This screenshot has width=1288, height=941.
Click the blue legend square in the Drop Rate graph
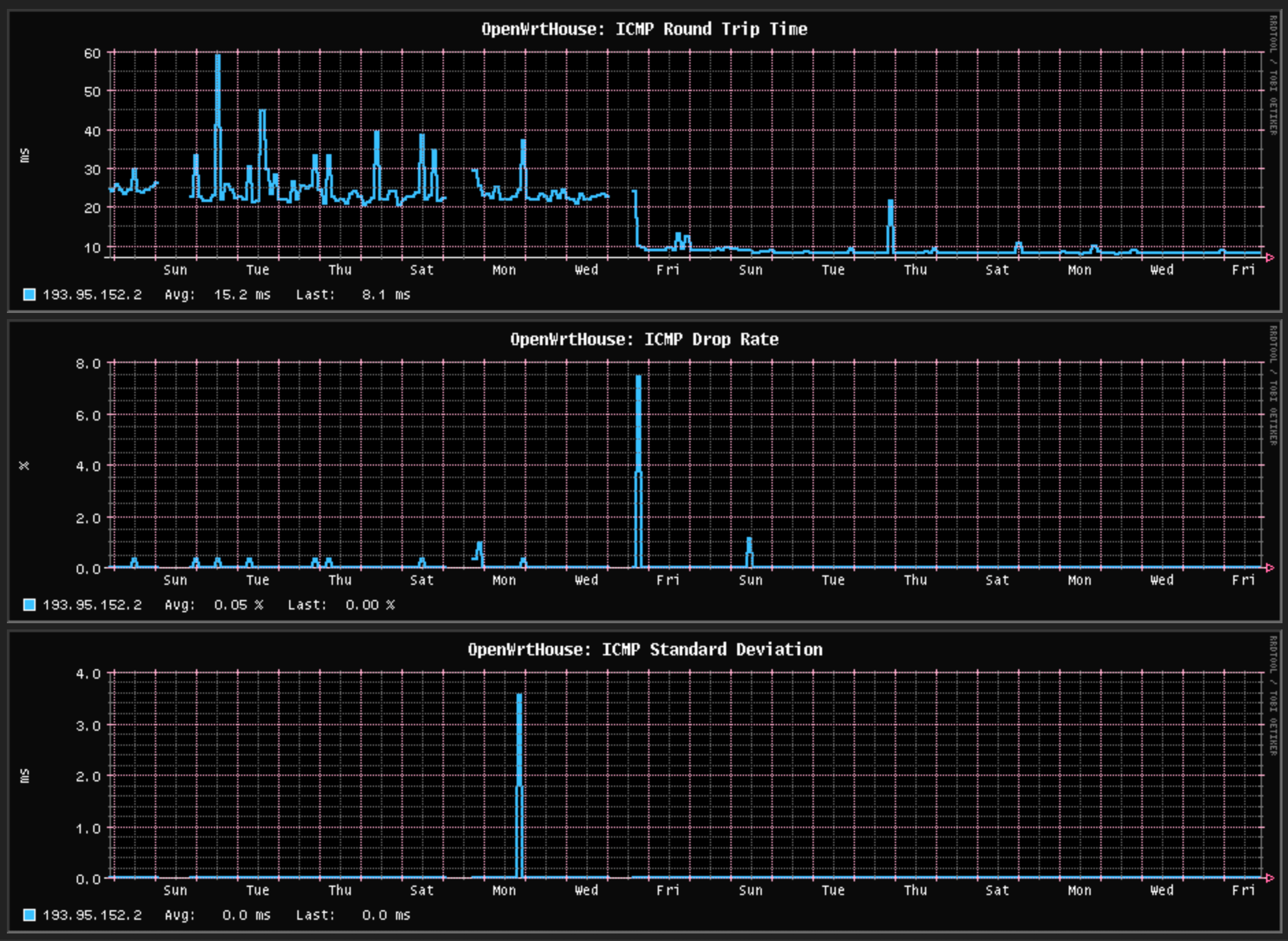coord(29,605)
